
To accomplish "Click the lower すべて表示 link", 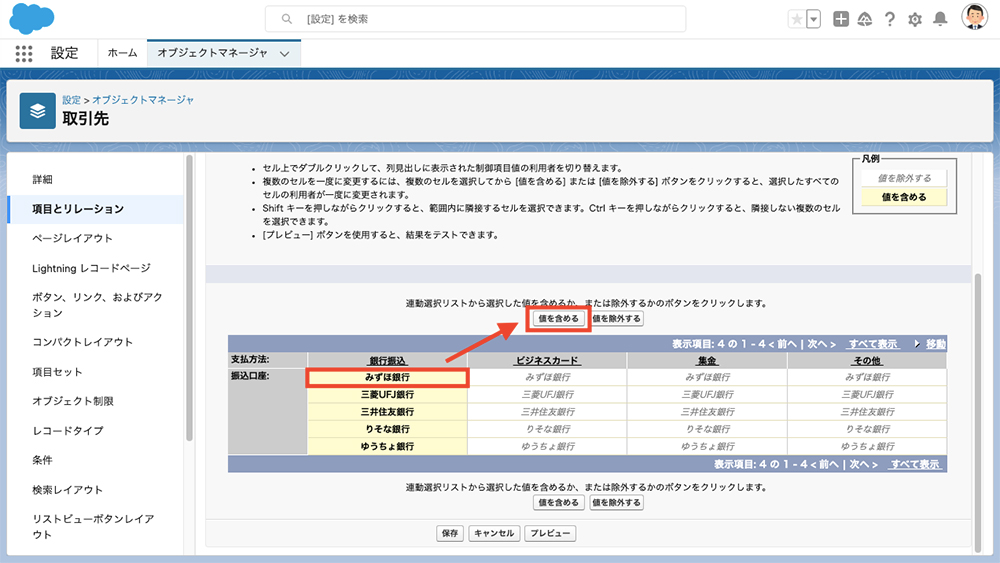I will pyautogui.click(x=915, y=464).
